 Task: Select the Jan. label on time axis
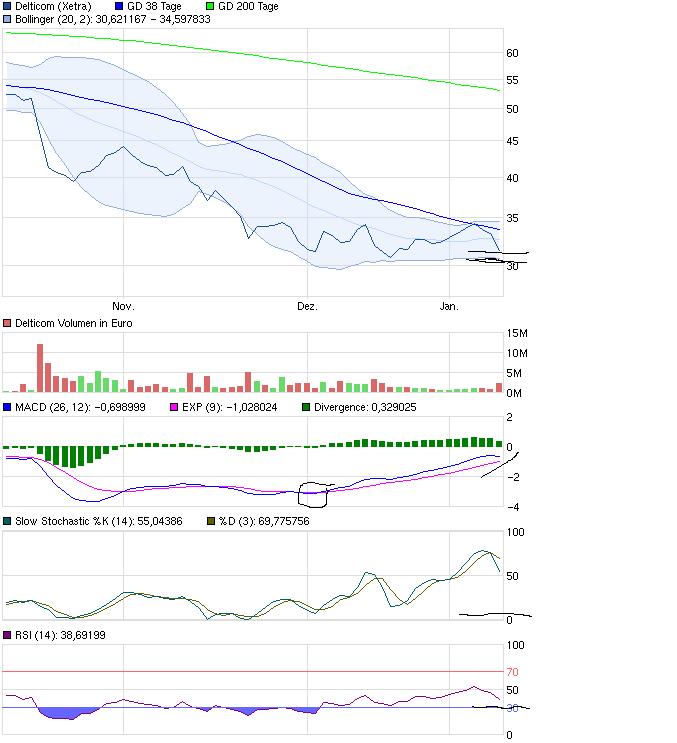(449, 307)
